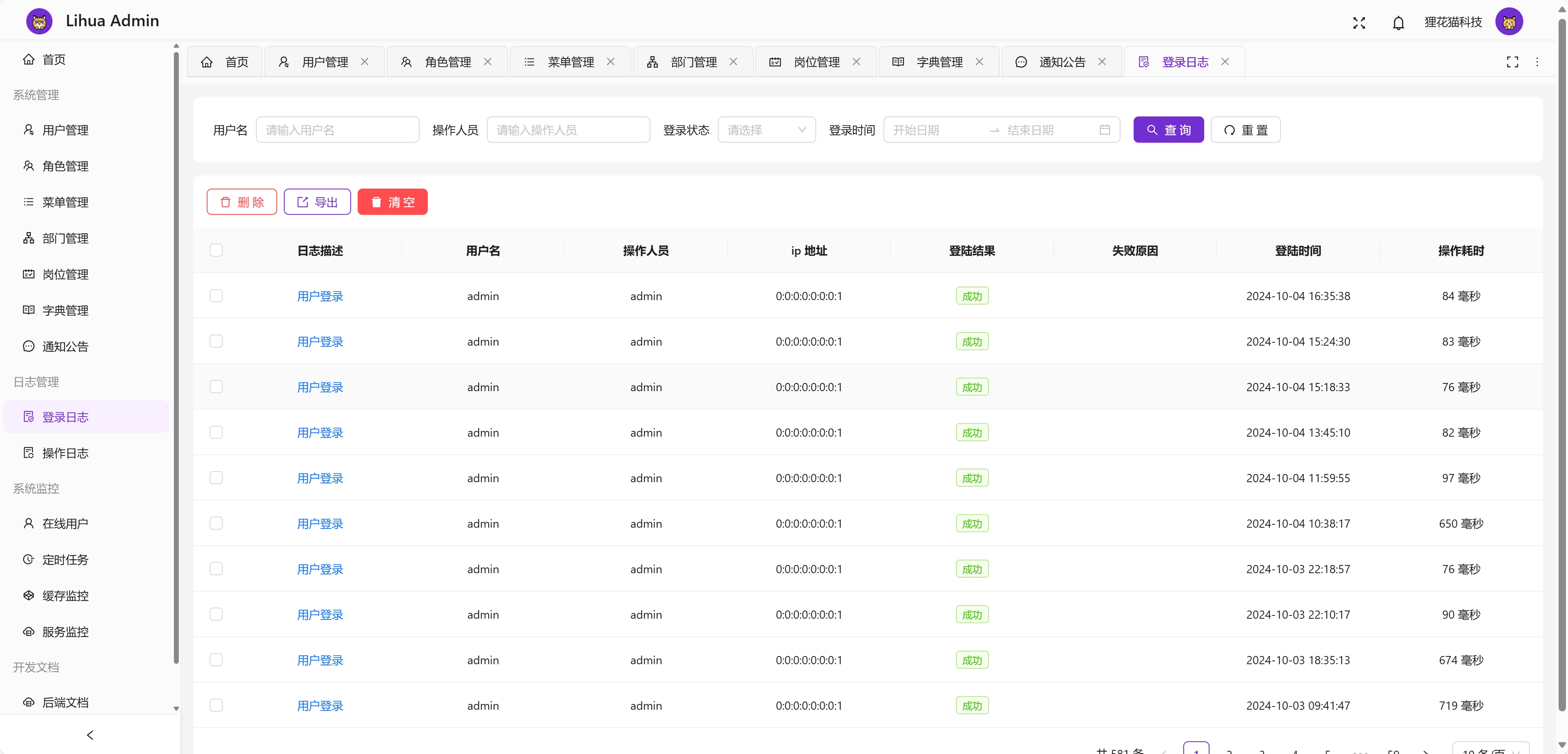Open 在线用户 in the sidebar
The width and height of the screenshot is (1568, 754).
(87, 523)
